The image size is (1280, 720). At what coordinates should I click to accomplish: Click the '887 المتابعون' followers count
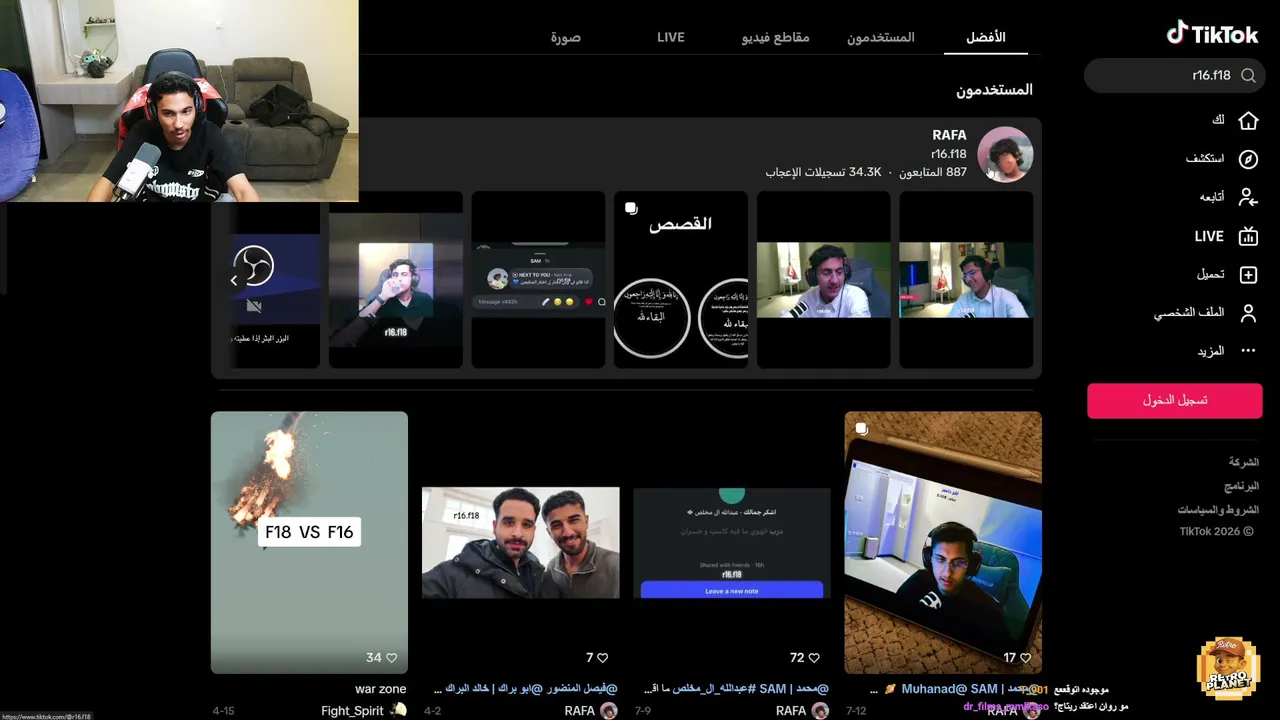933,172
